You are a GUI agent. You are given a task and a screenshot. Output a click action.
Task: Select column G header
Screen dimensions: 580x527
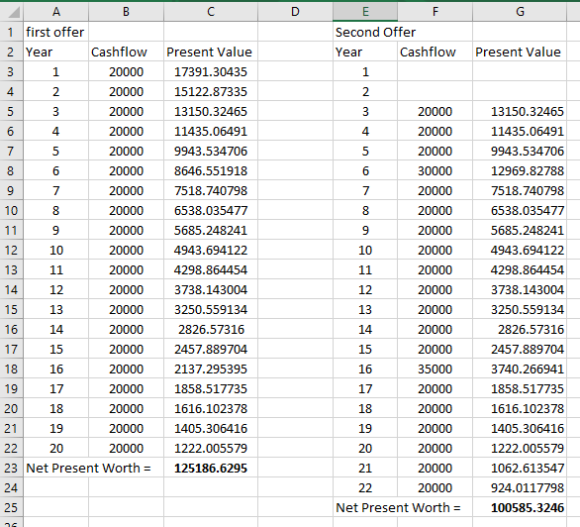(x=519, y=12)
